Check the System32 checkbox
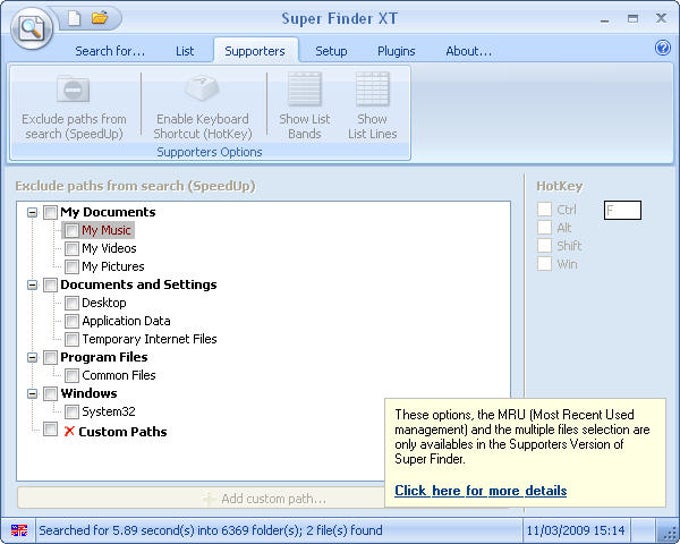 click(x=72, y=411)
